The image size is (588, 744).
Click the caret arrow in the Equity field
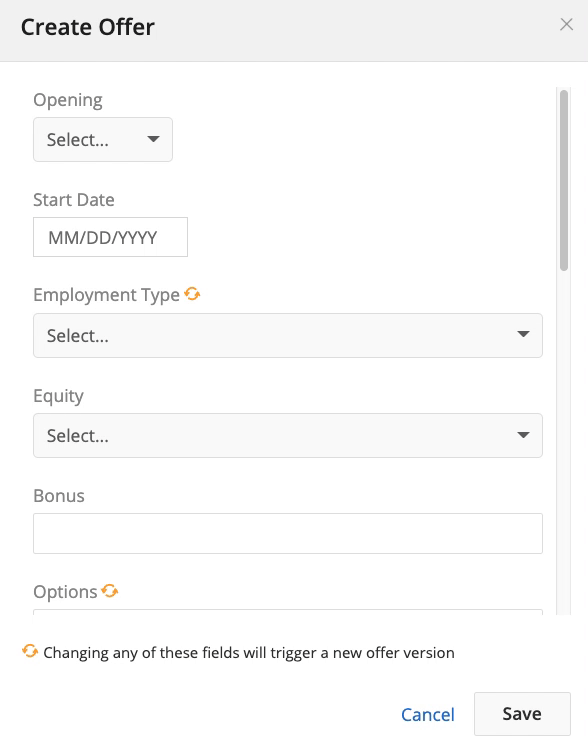(x=523, y=435)
